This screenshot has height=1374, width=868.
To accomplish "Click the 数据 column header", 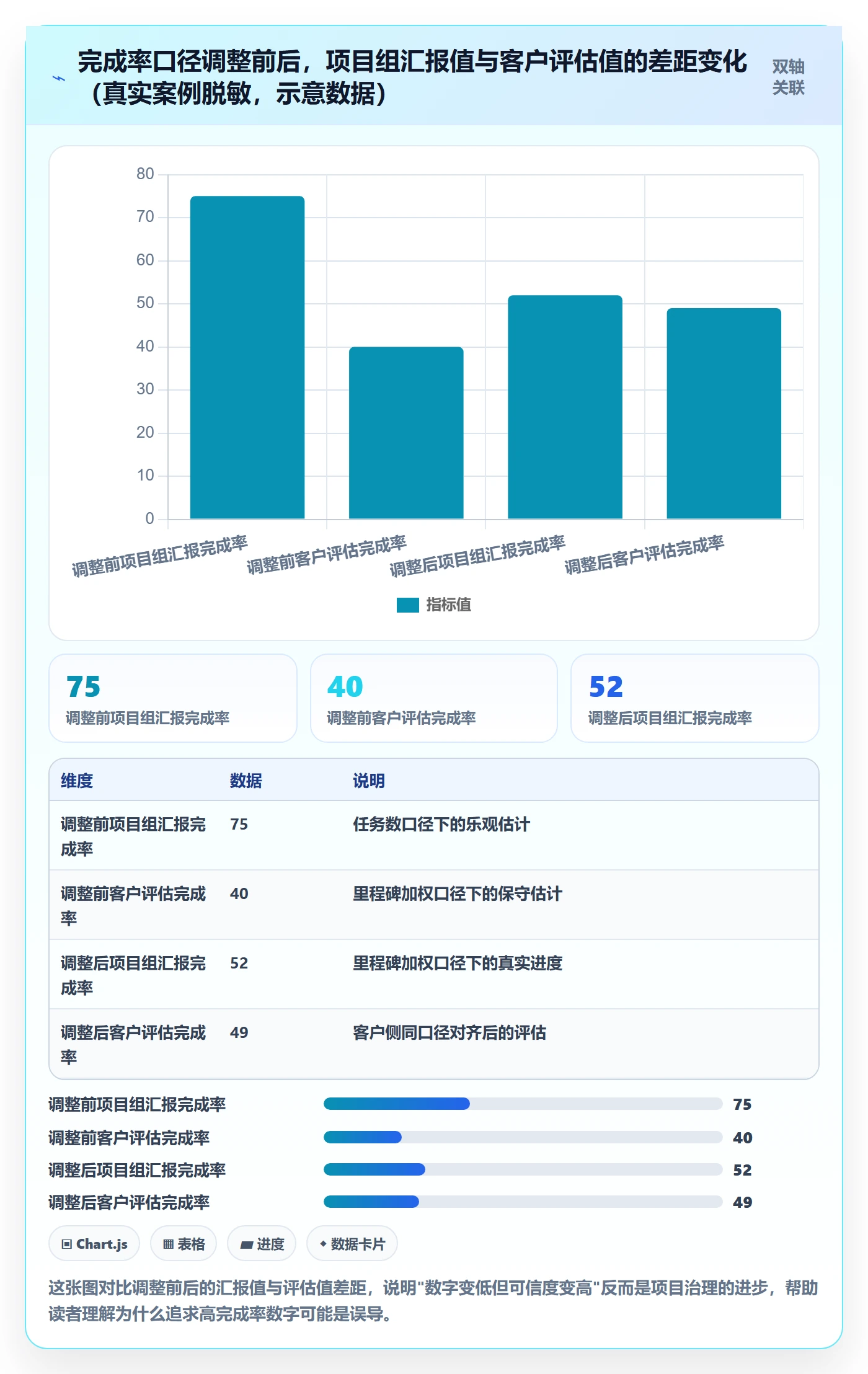I will tap(246, 781).
